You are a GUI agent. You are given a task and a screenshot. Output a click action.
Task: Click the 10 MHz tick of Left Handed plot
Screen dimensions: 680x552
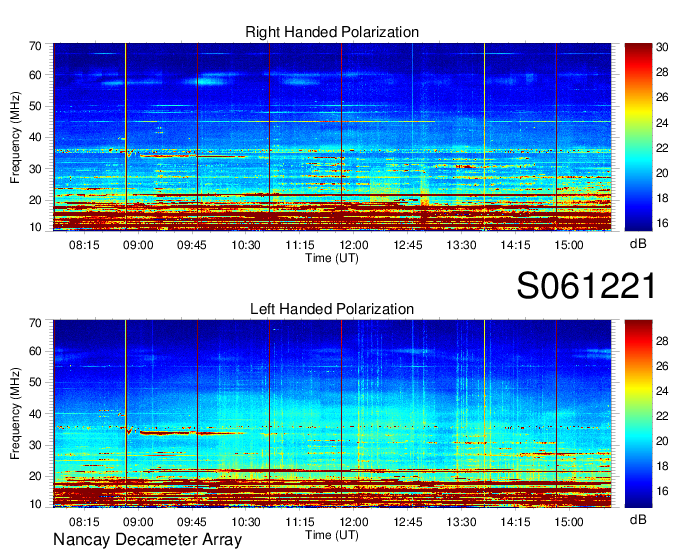pos(35,504)
